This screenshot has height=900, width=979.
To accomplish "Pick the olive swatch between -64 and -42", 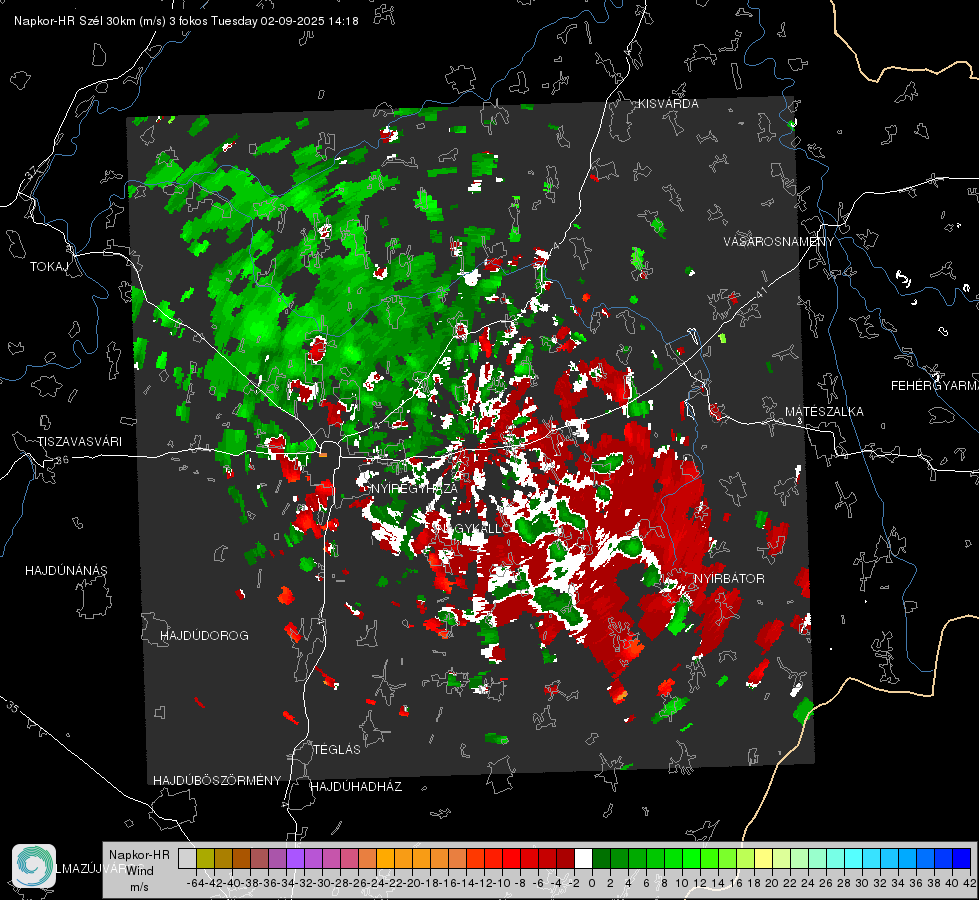I will [x=205, y=858].
